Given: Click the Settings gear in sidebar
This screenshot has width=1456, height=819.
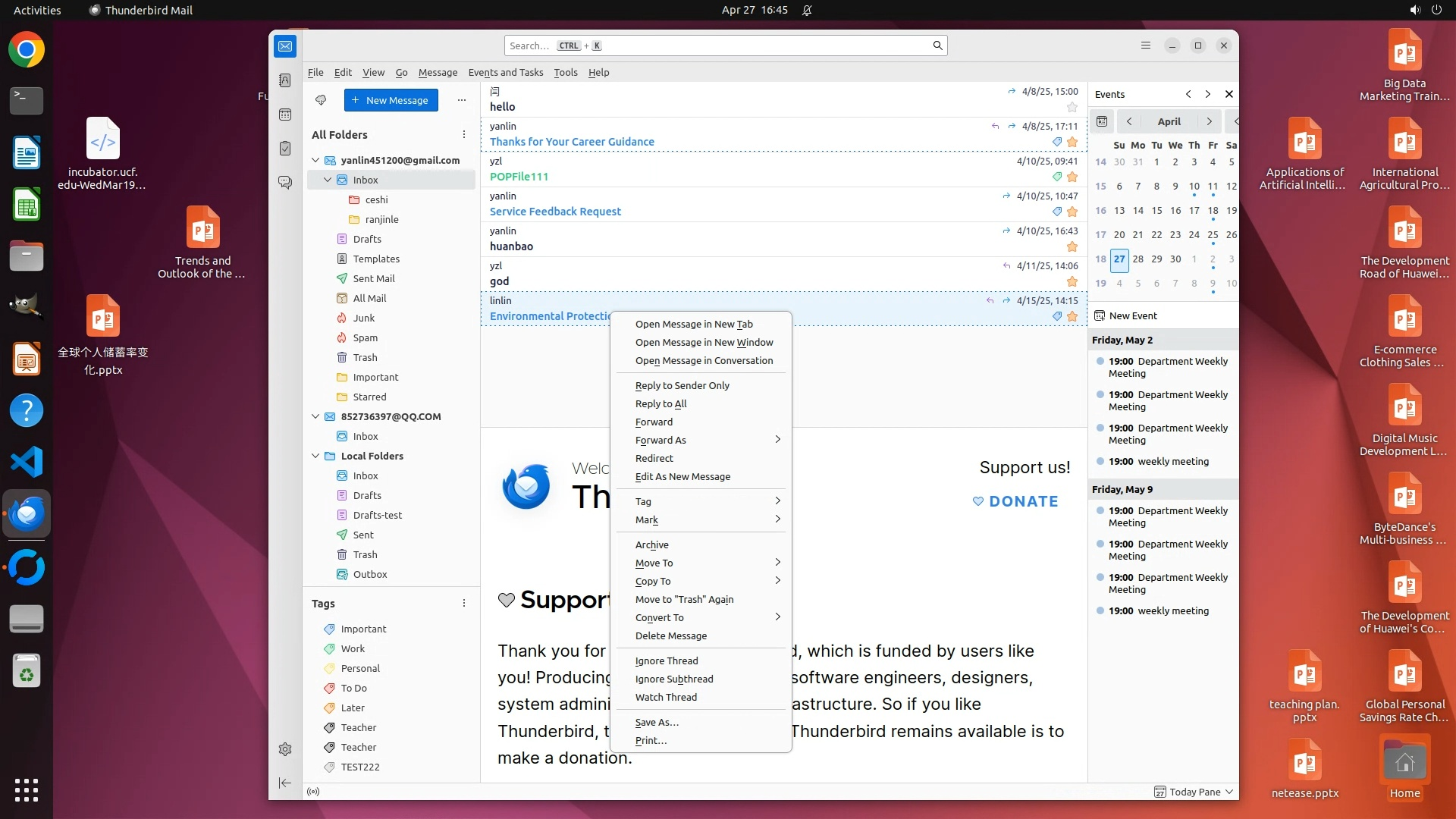Looking at the screenshot, I should coord(285,749).
